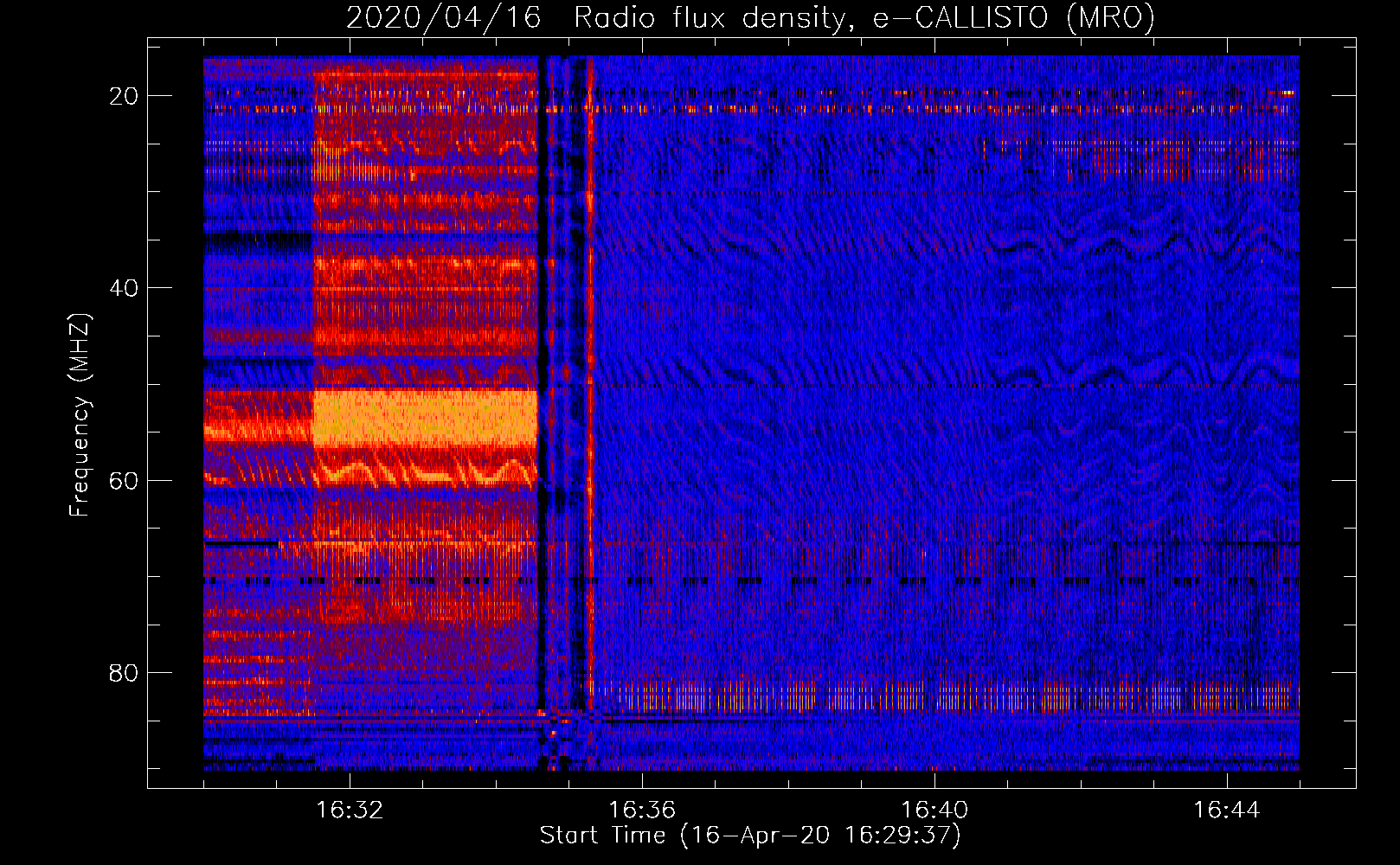Click the "16:32" time tick label
1400x865 pixels.
pos(350,811)
